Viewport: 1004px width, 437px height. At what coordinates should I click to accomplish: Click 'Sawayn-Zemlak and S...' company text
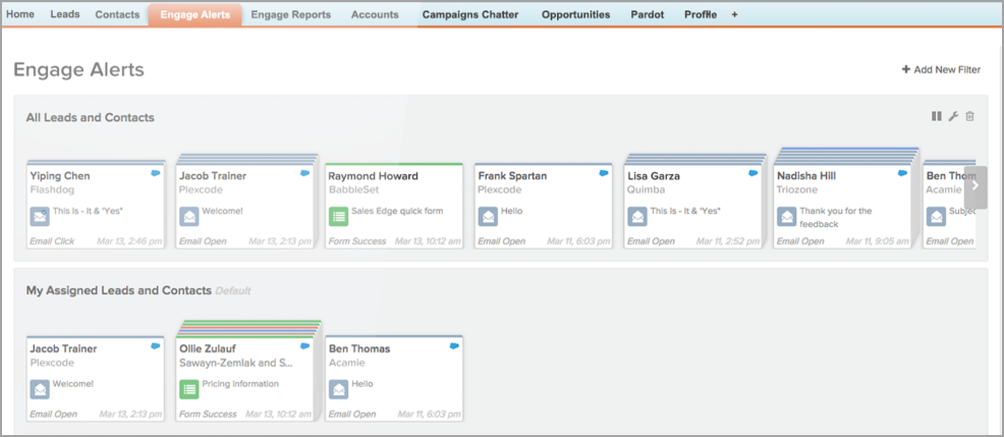point(236,363)
